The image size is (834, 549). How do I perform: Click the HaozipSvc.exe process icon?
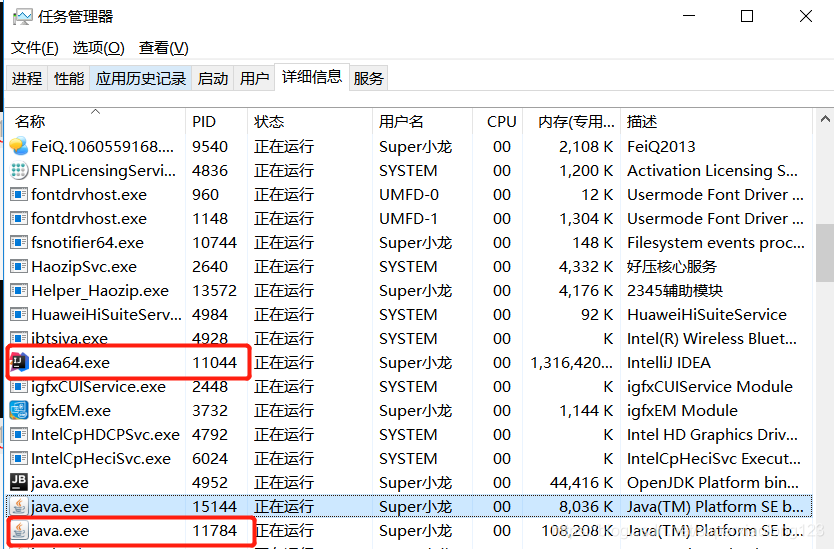[19, 266]
